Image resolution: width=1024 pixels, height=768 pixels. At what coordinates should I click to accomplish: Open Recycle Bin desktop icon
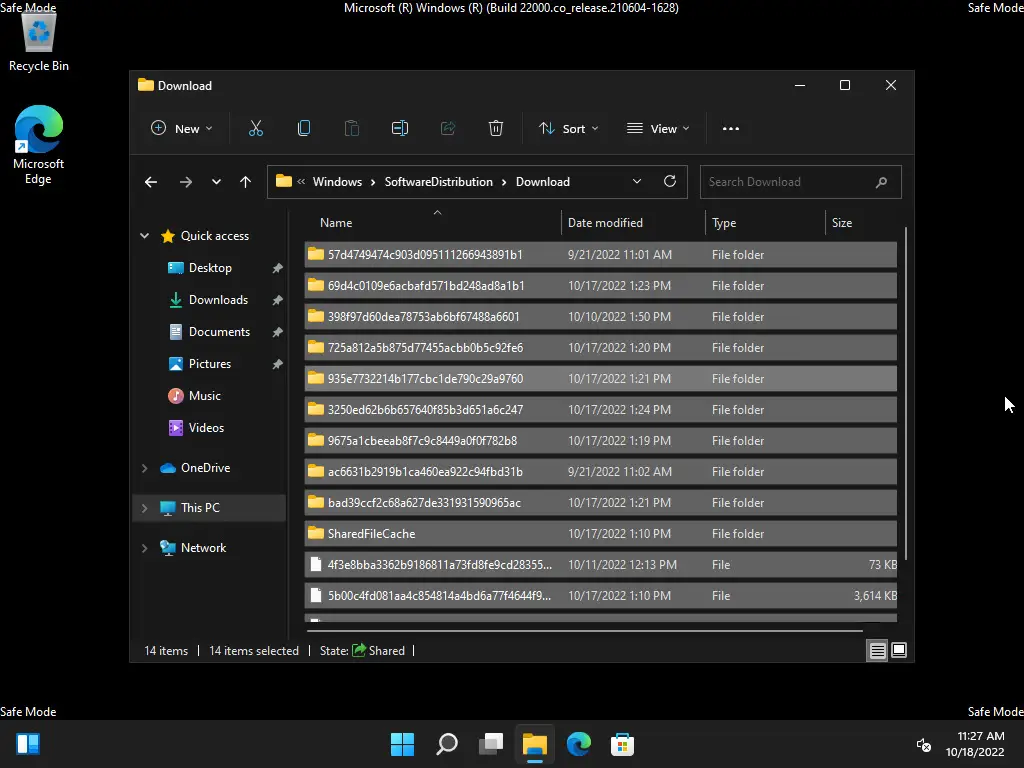pyautogui.click(x=39, y=42)
